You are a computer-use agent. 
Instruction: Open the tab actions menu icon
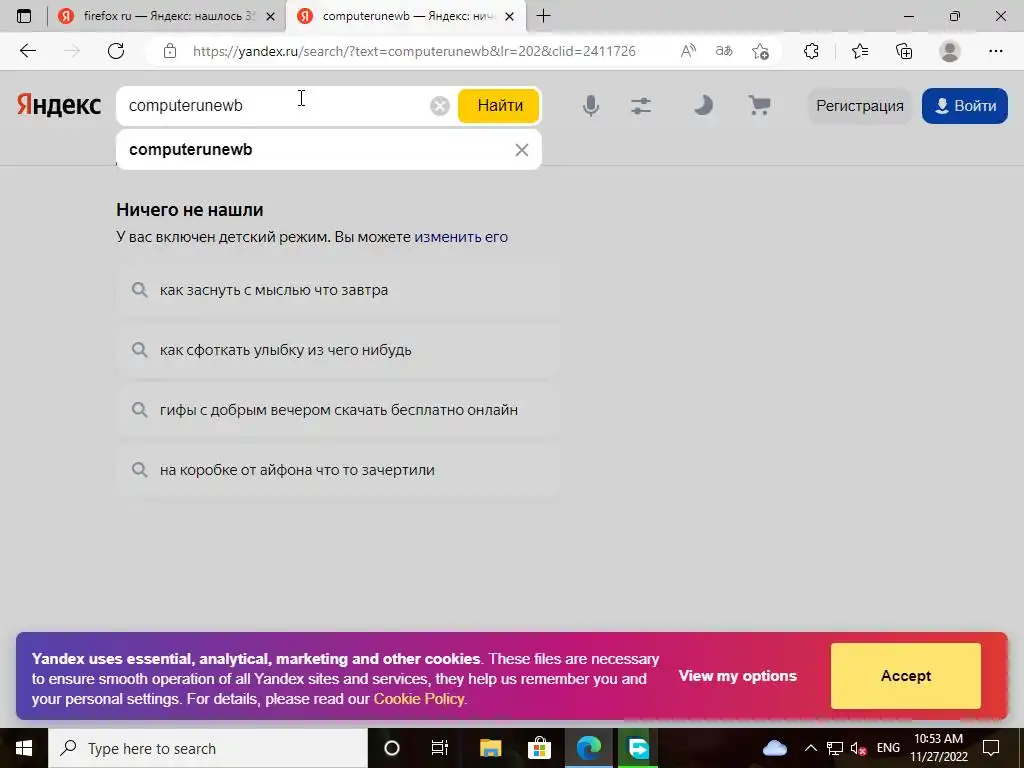[x=24, y=16]
